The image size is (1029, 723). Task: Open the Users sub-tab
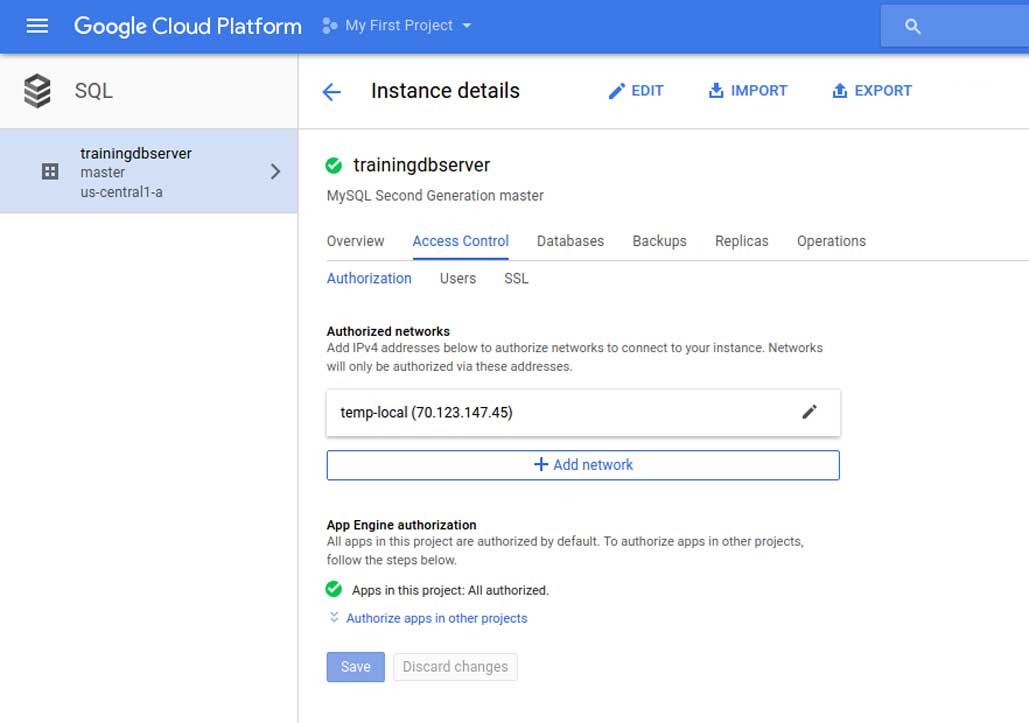tap(458, 279)
